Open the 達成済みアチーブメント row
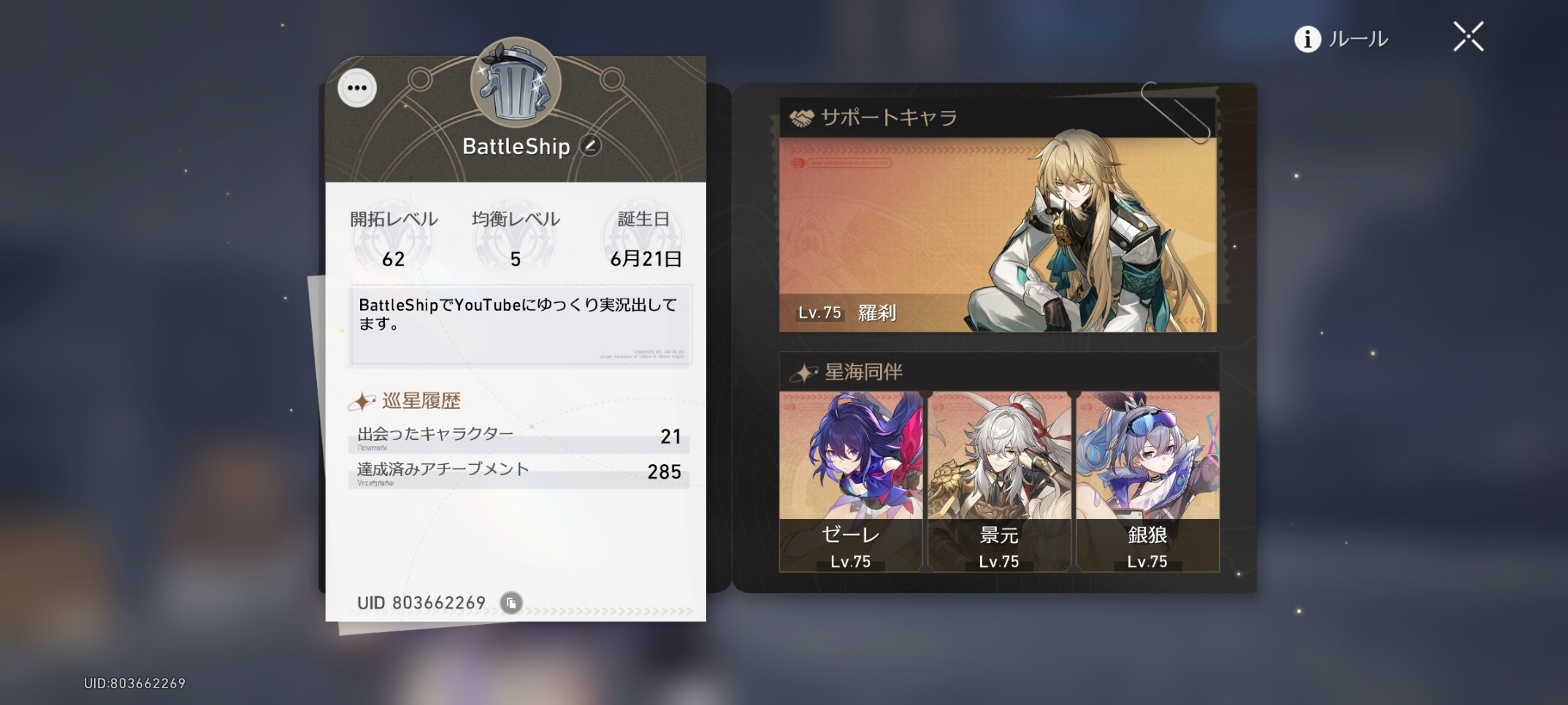Image resolution: width=1568 pixels, height=705 pixels. click(x=519, y=472)
